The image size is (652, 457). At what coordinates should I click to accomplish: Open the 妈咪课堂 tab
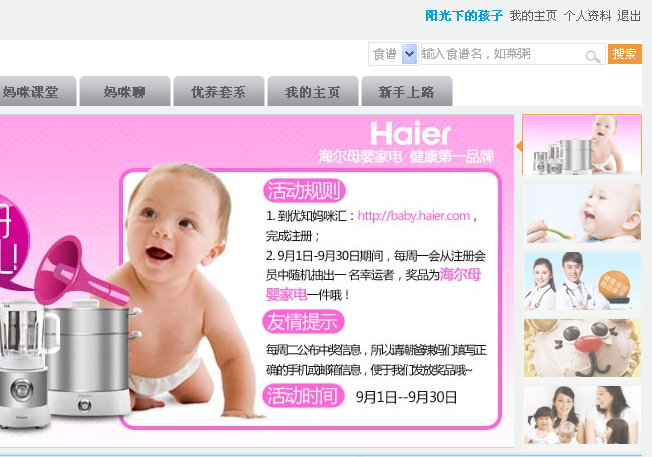(x=35, y=91)
